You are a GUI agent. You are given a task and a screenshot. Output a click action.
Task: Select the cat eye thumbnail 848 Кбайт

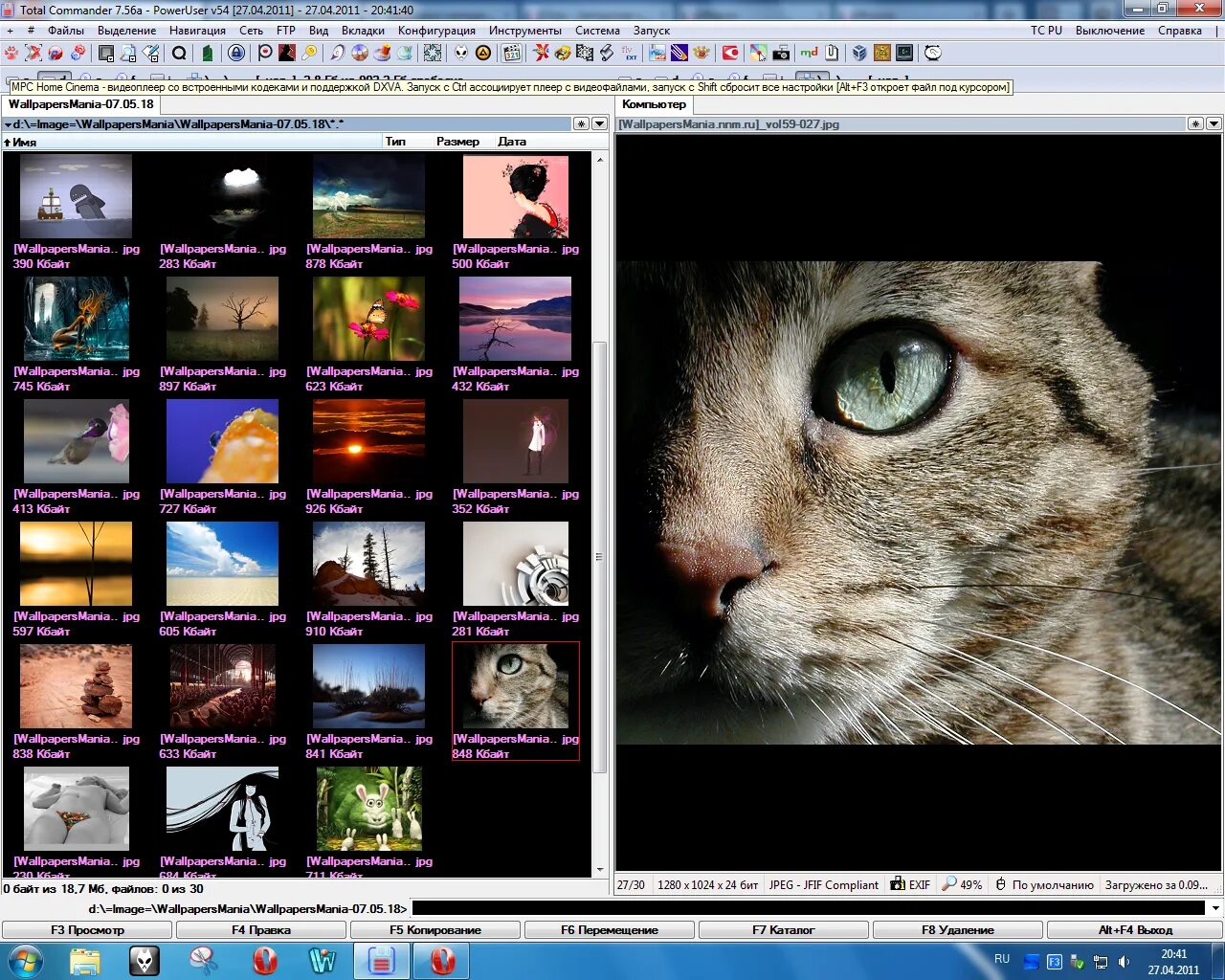(516, 701)
